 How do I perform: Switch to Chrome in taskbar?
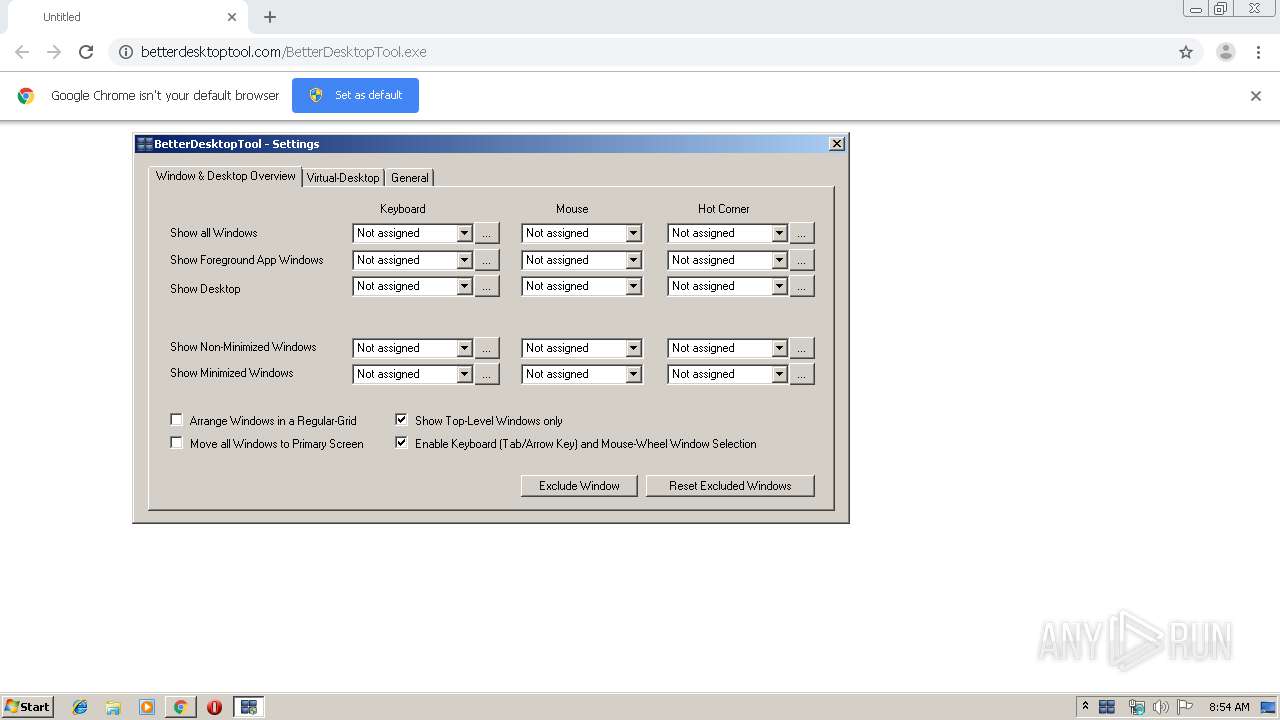coord(180,707)
